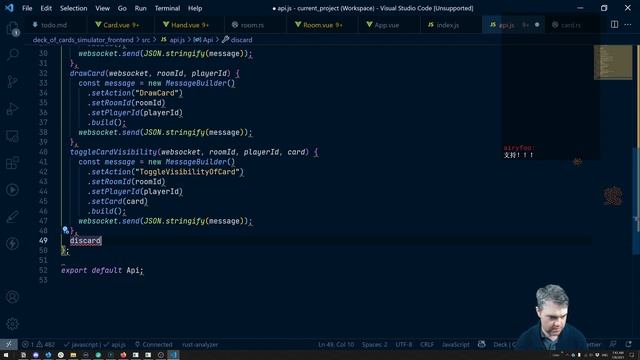Click the javascript | api.js status item

[95, 344]
